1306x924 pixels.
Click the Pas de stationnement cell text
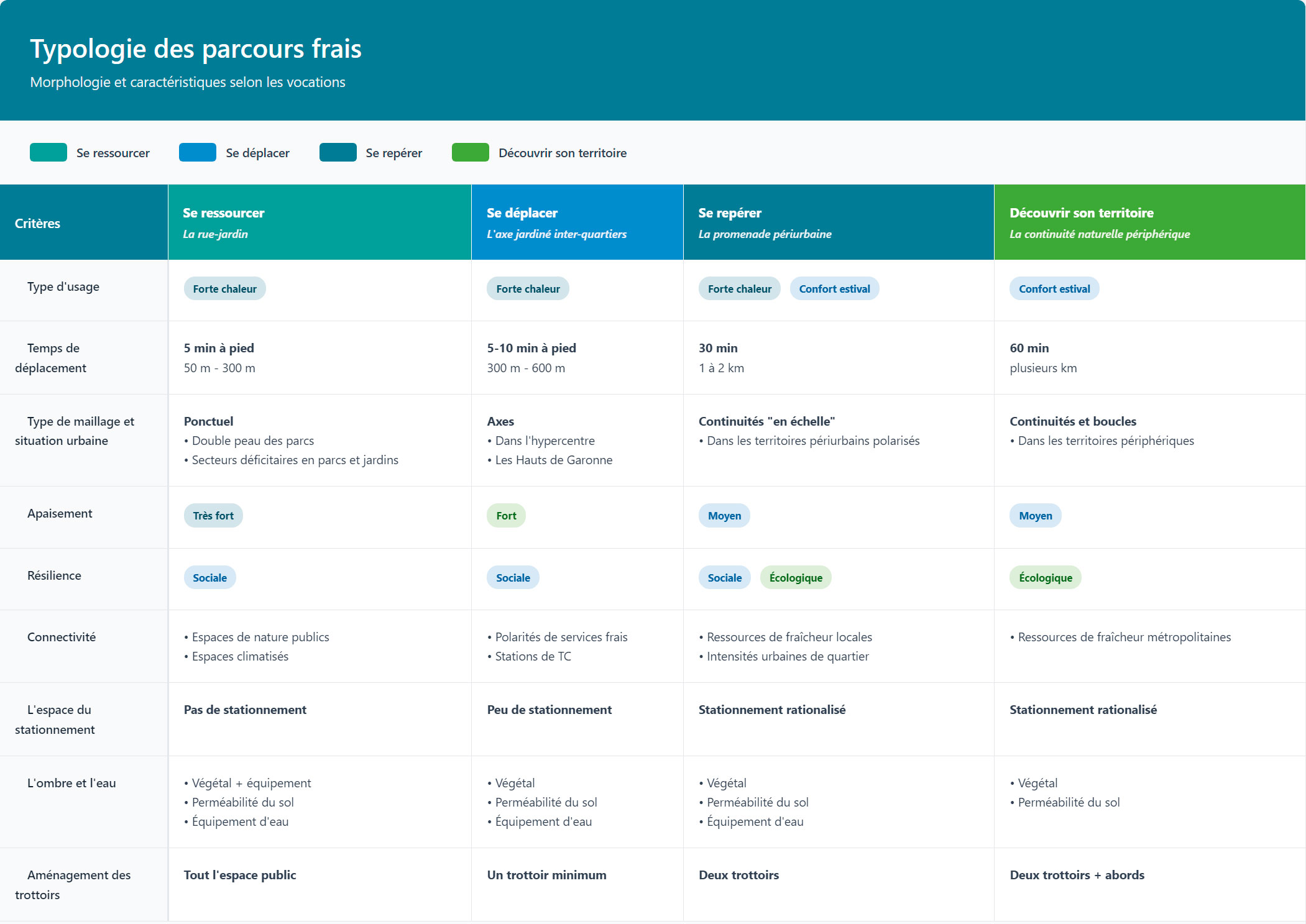click(245, 710)
